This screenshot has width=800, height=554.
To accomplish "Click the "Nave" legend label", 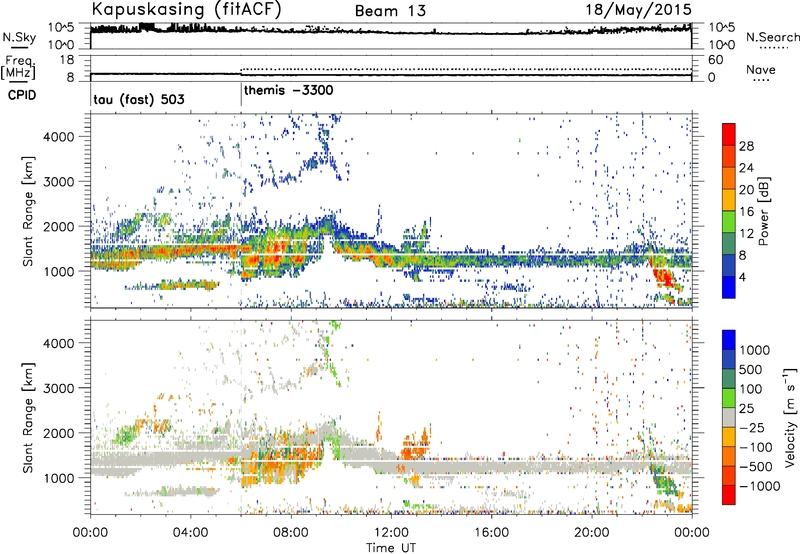I will point(761,70).
